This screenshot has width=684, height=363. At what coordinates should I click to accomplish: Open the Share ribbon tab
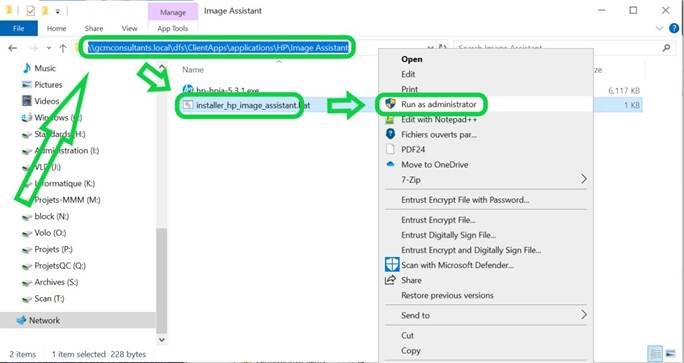click(x=94, y=28)
